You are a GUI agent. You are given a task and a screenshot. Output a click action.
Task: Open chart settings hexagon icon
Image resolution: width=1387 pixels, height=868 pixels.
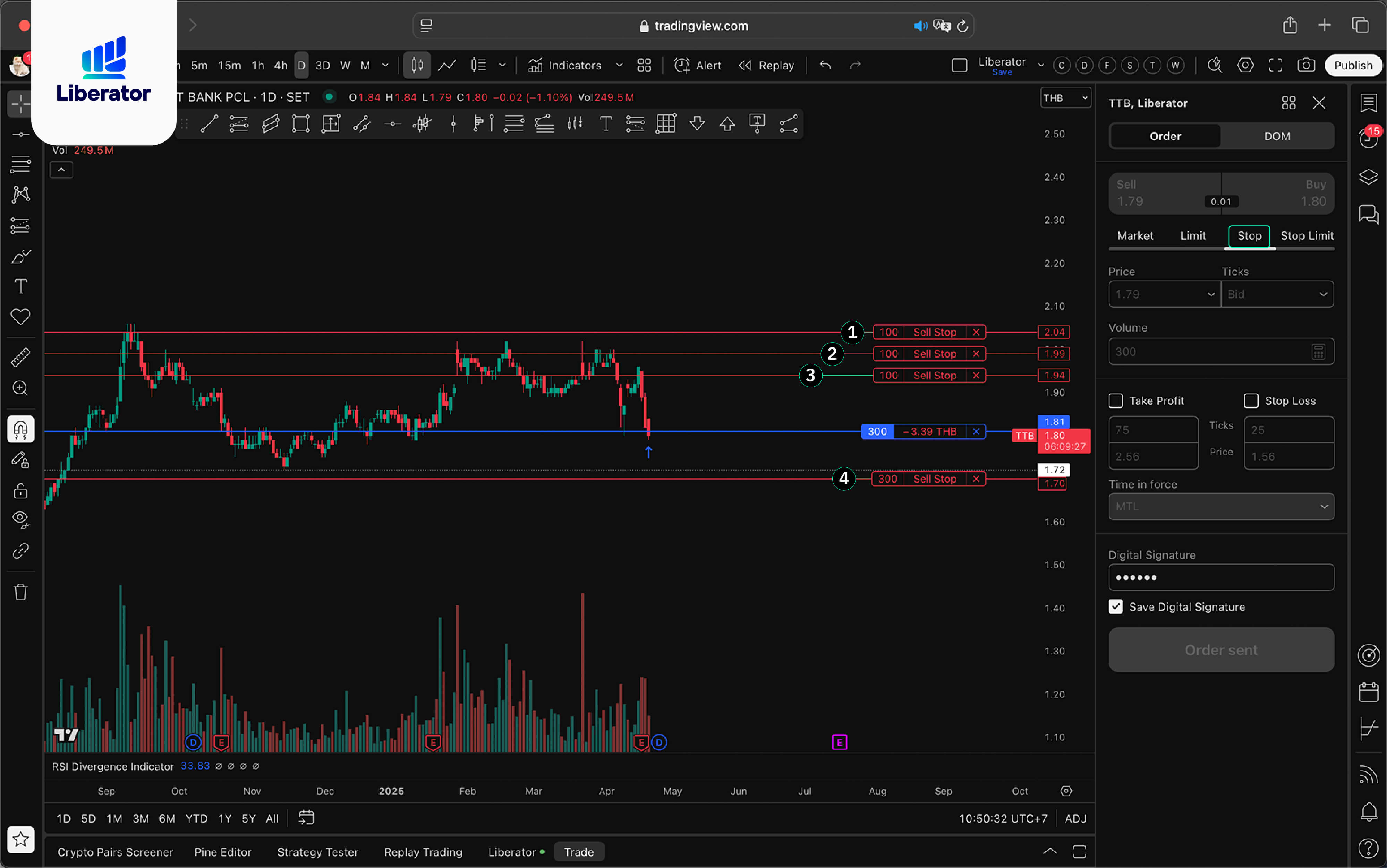(1245, 66)
